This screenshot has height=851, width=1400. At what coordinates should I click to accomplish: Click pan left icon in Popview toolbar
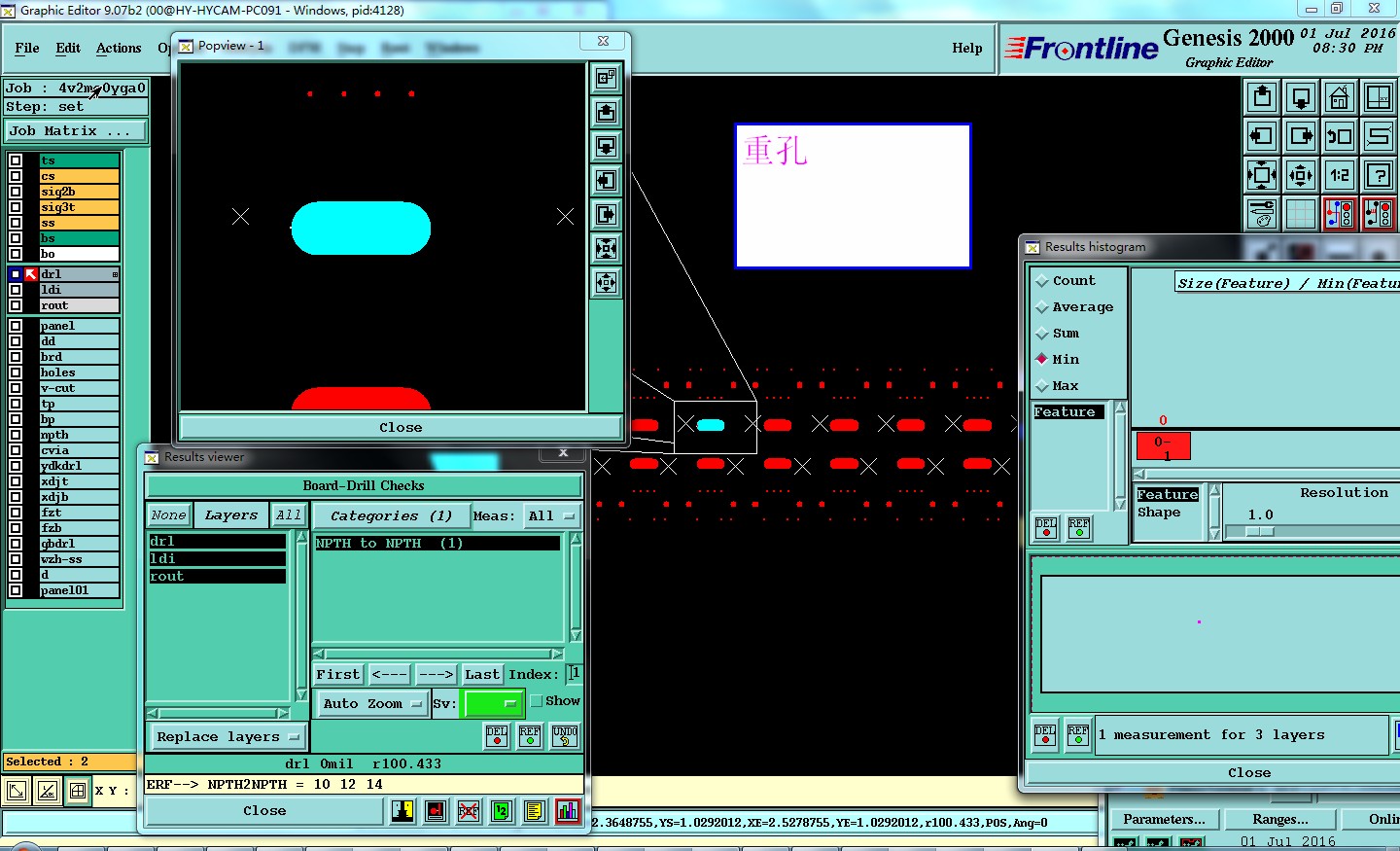(606, 180)
